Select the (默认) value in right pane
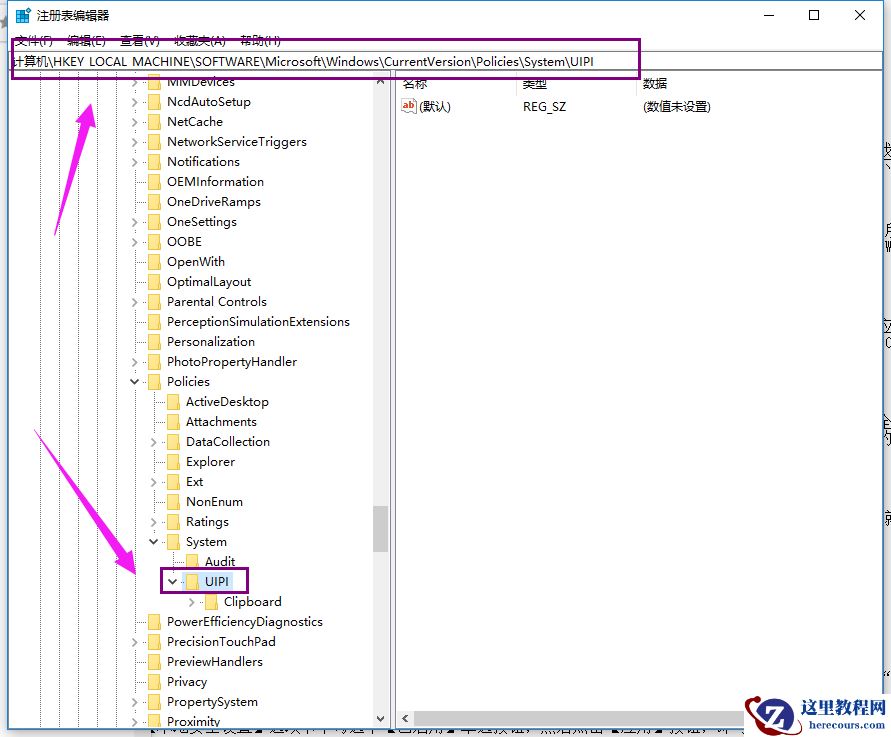 pyautogui.click(x=436, y=107)
